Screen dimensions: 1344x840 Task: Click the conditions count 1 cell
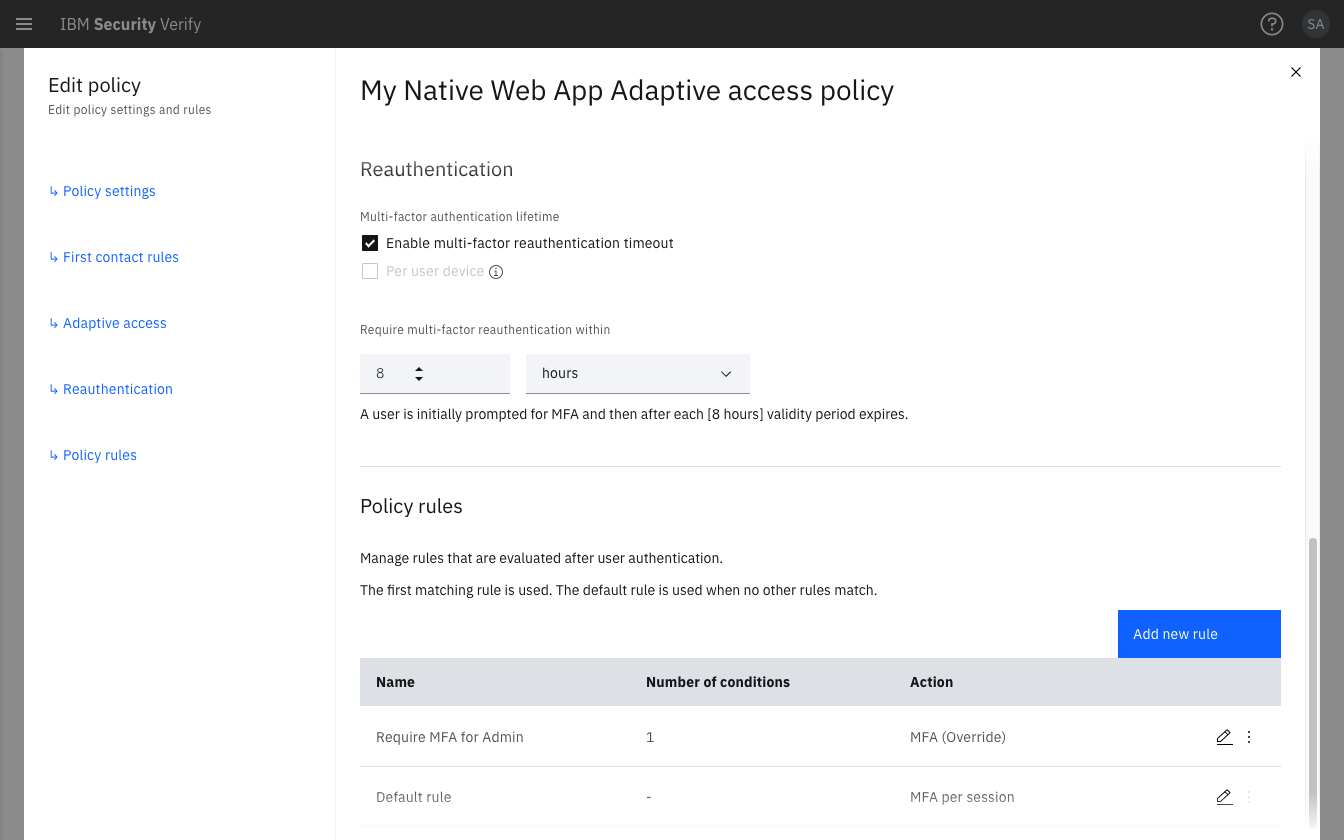(650, 737)
